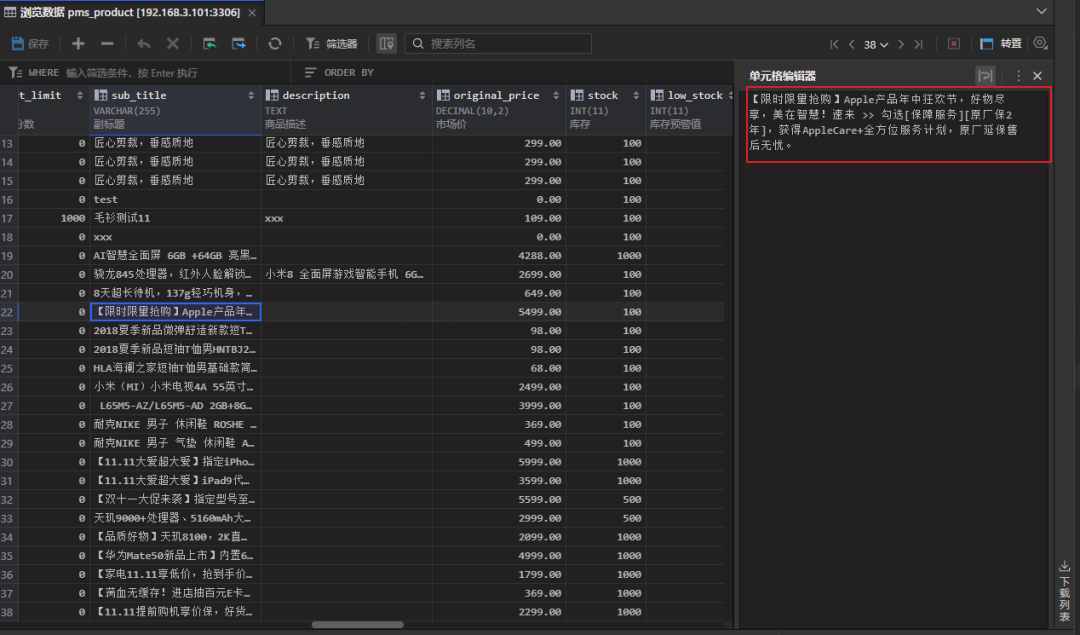Toggle sorting on the sub_title column
The width and height of the screenshot is (1080, 635).
[253, 94]
